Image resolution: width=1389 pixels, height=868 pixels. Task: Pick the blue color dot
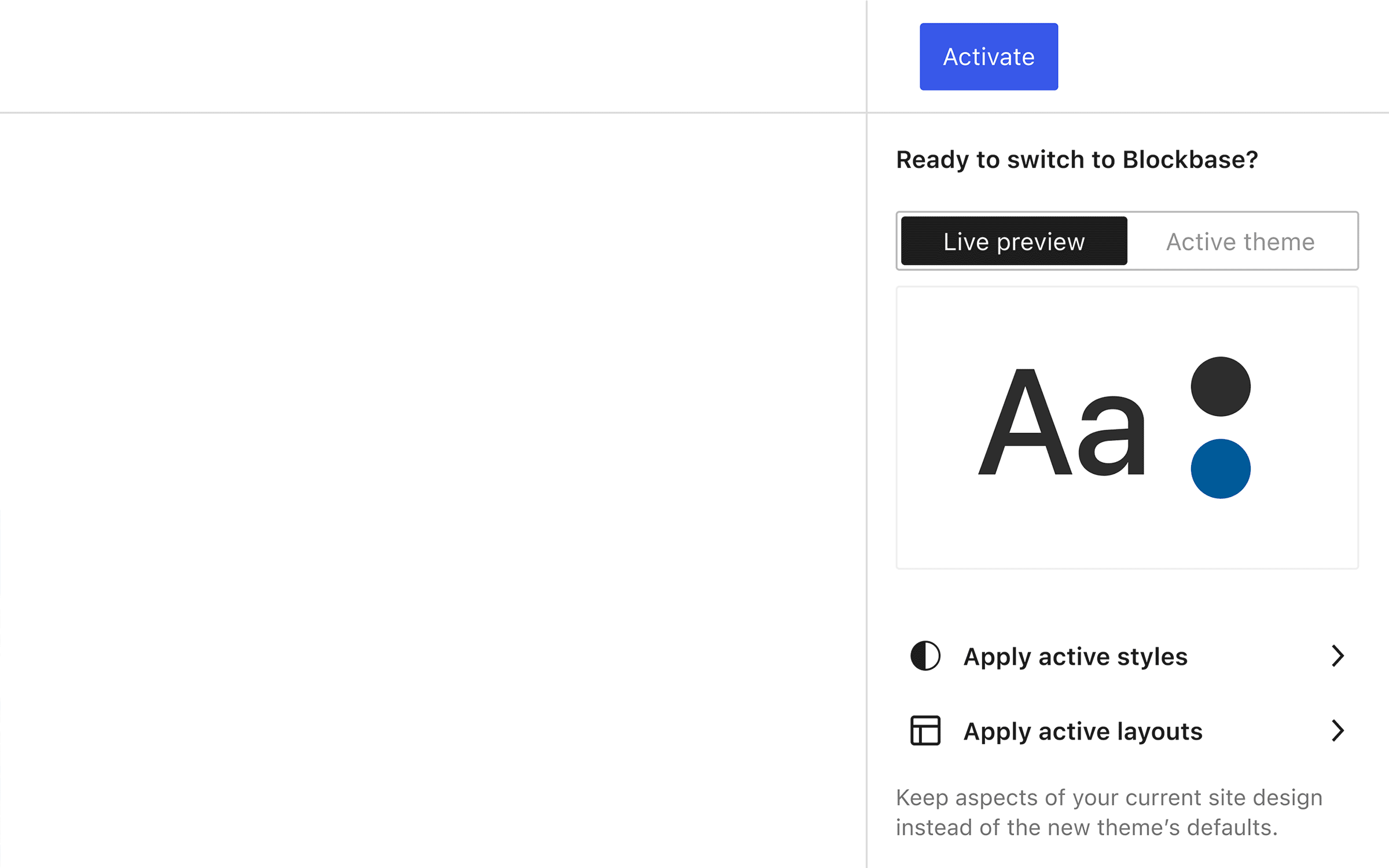[1221, 469]
